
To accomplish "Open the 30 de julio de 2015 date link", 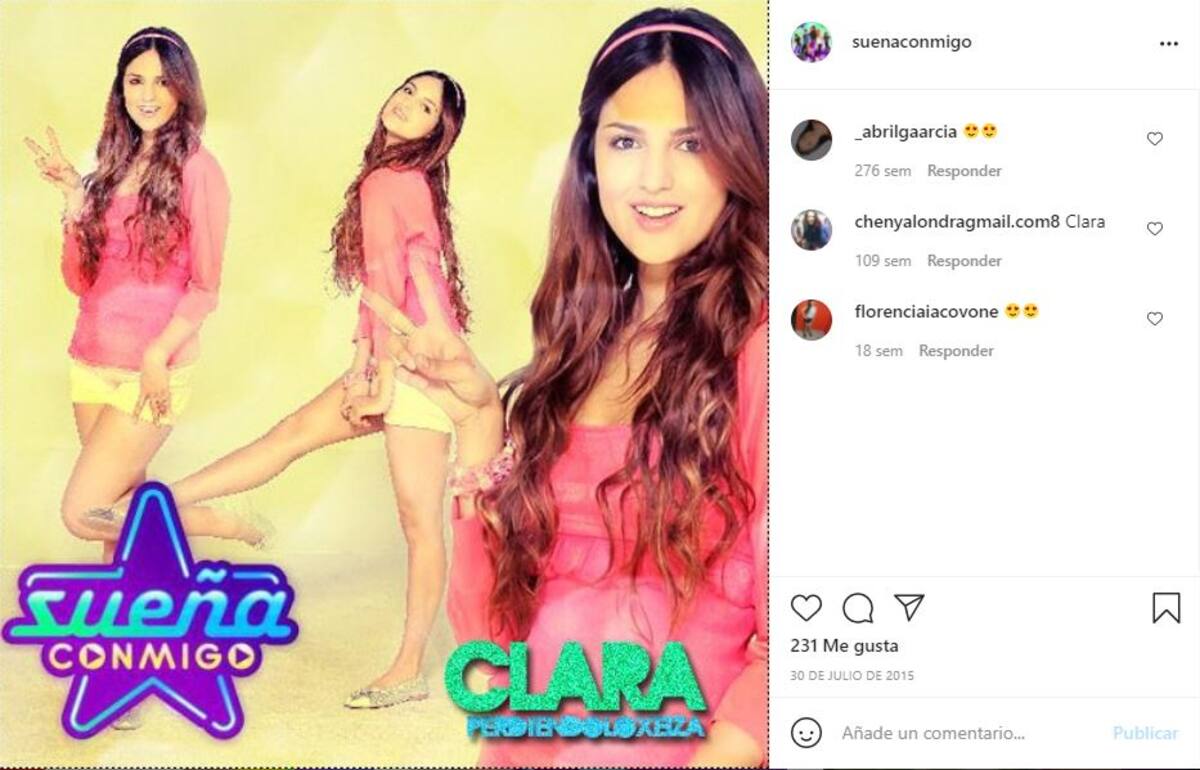I will tap(852, 676).
